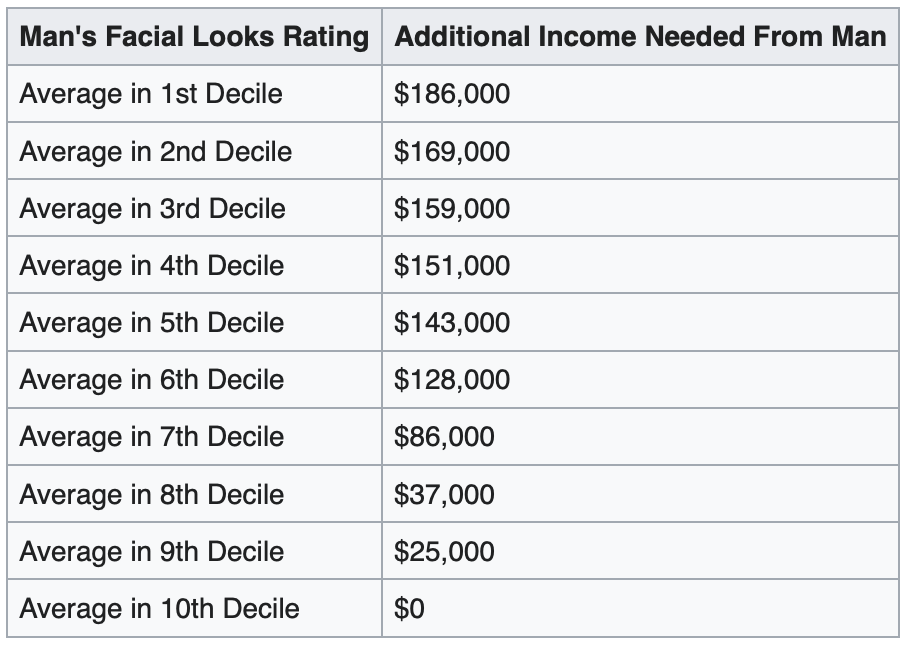Click the $86,000 cell

(x=444, y=437)
